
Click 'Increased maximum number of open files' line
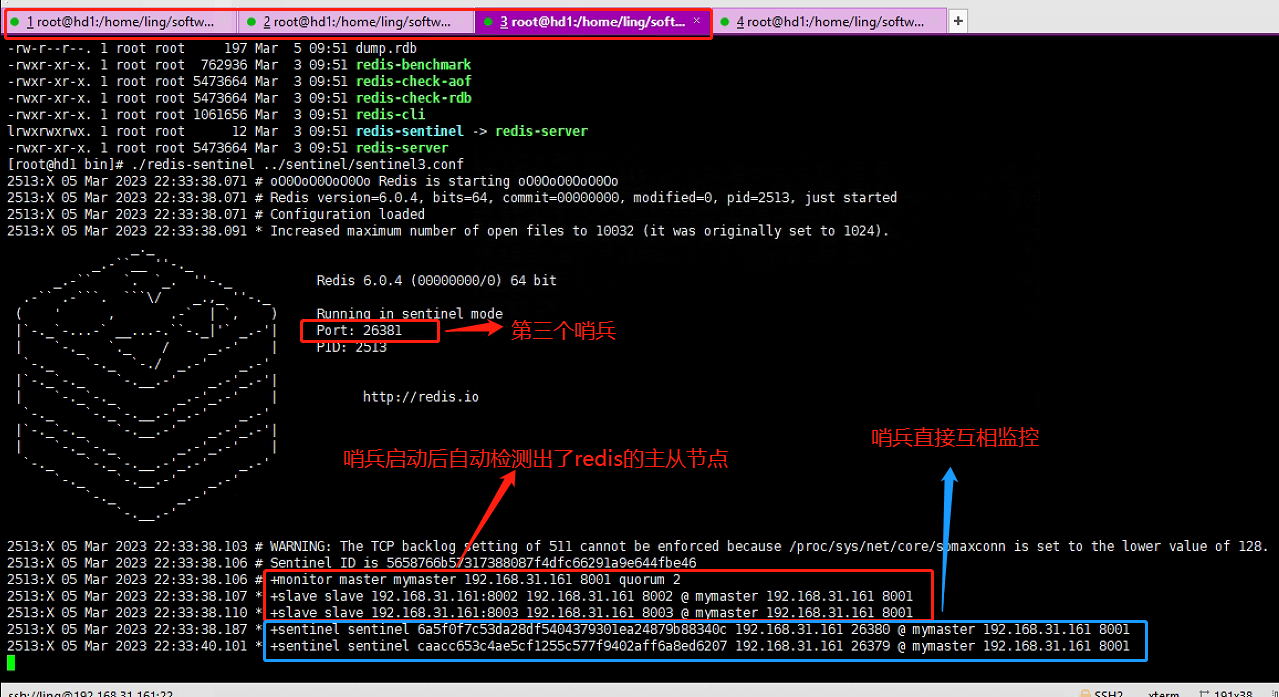coord(579,231)
